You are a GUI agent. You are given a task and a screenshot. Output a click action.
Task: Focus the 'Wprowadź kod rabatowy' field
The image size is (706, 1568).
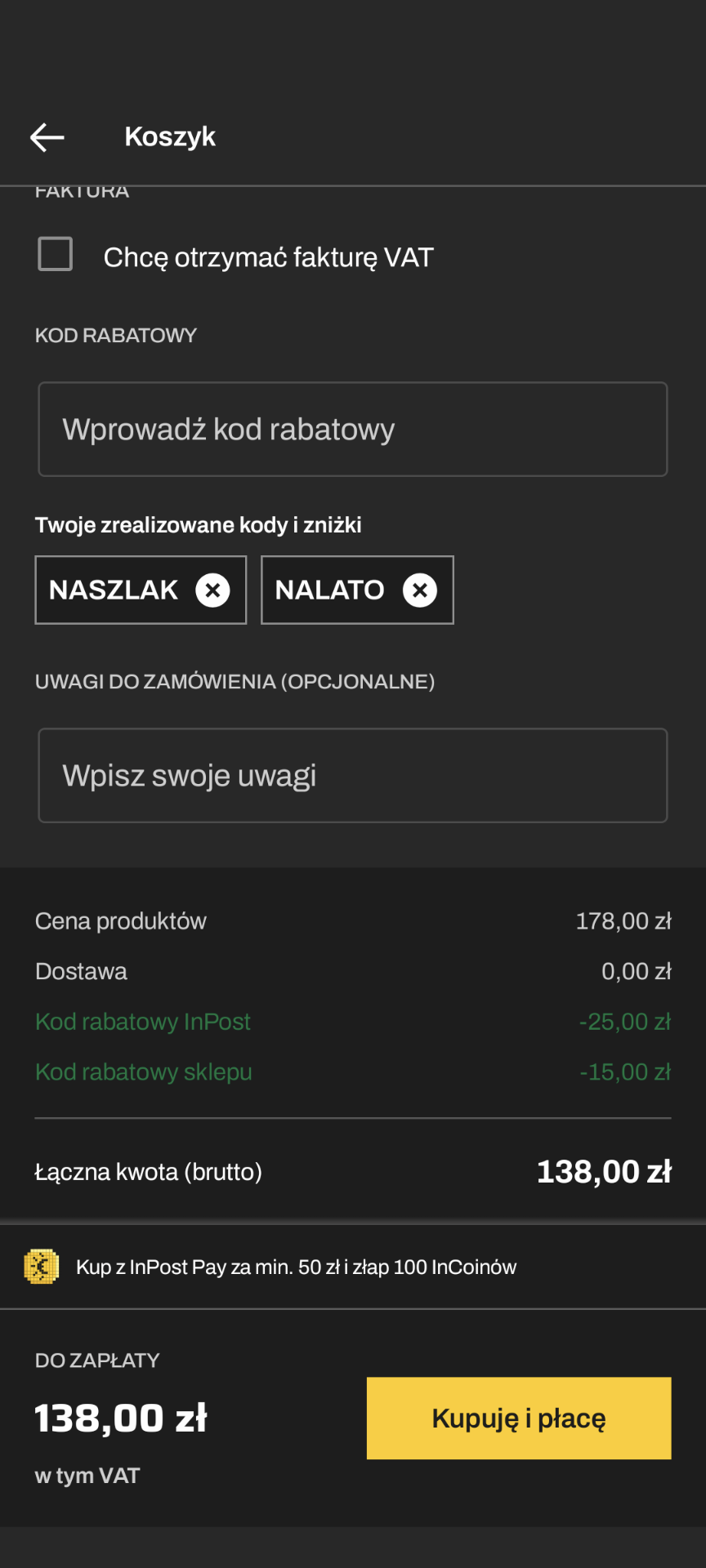pyautogui.click(x=353, y=430)
